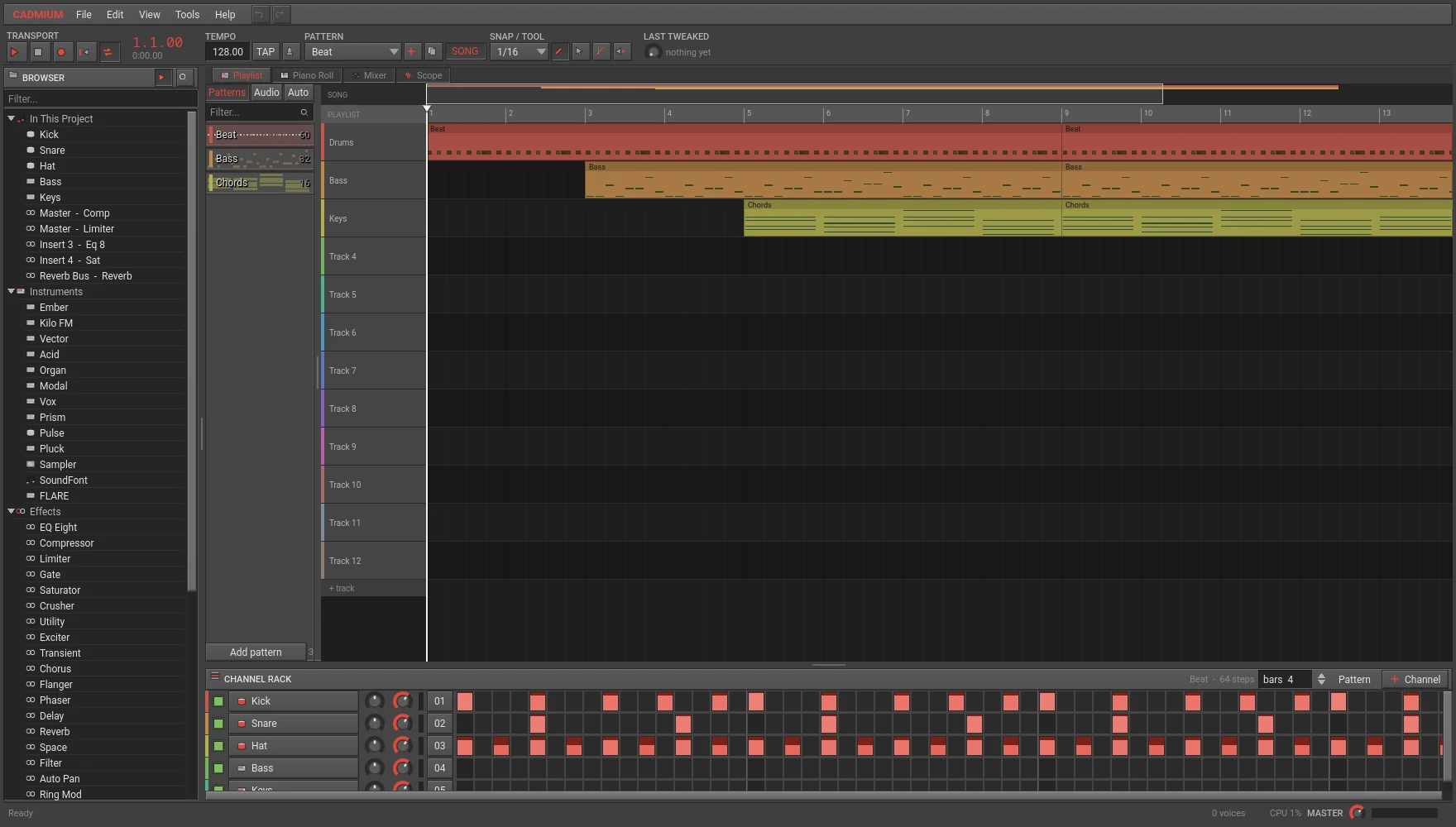Add a channel with the + Channel button
This screenshot has height=827, width=1456.
coord(1415,680)
